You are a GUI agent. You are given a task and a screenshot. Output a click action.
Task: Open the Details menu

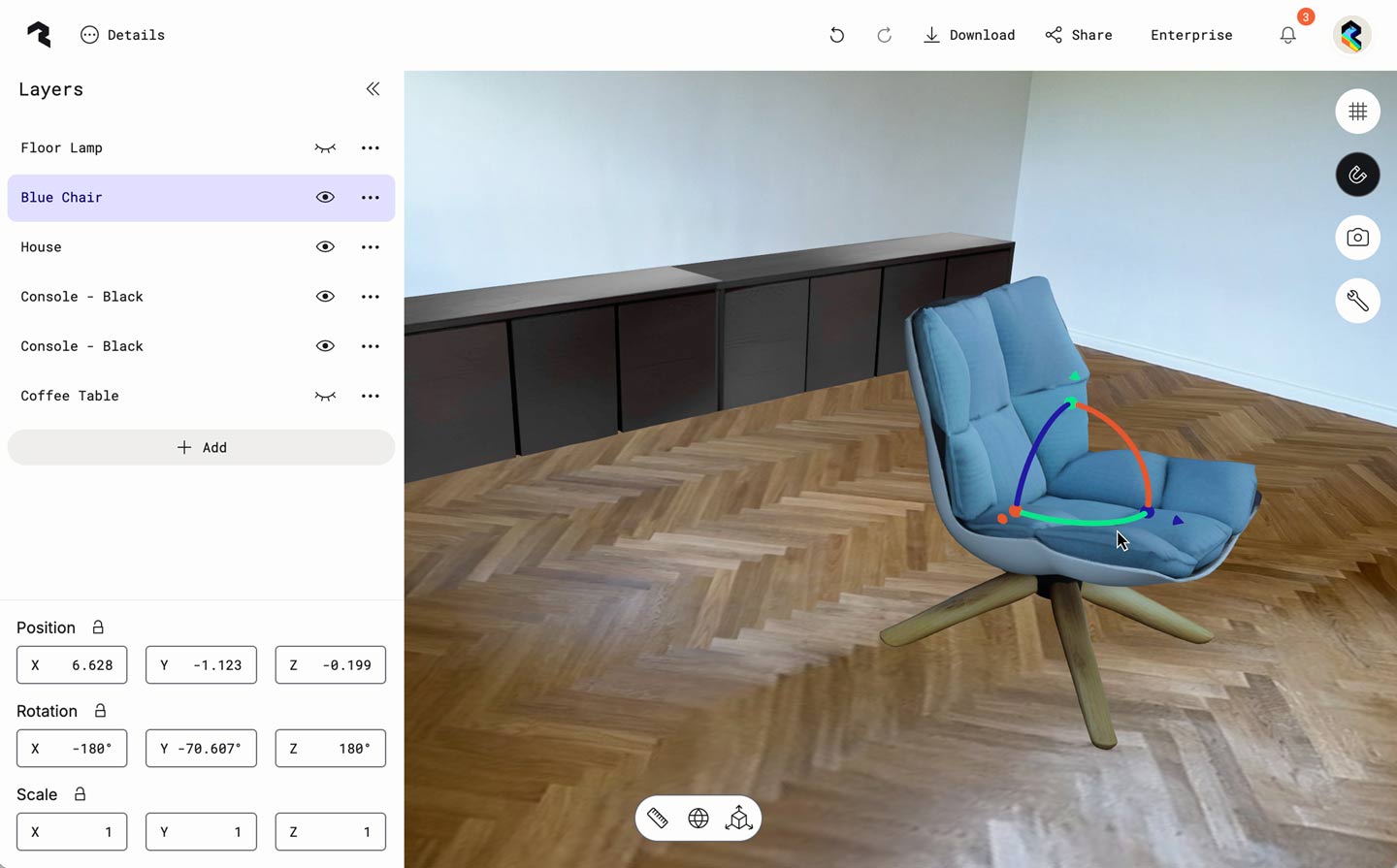[122, 35]
